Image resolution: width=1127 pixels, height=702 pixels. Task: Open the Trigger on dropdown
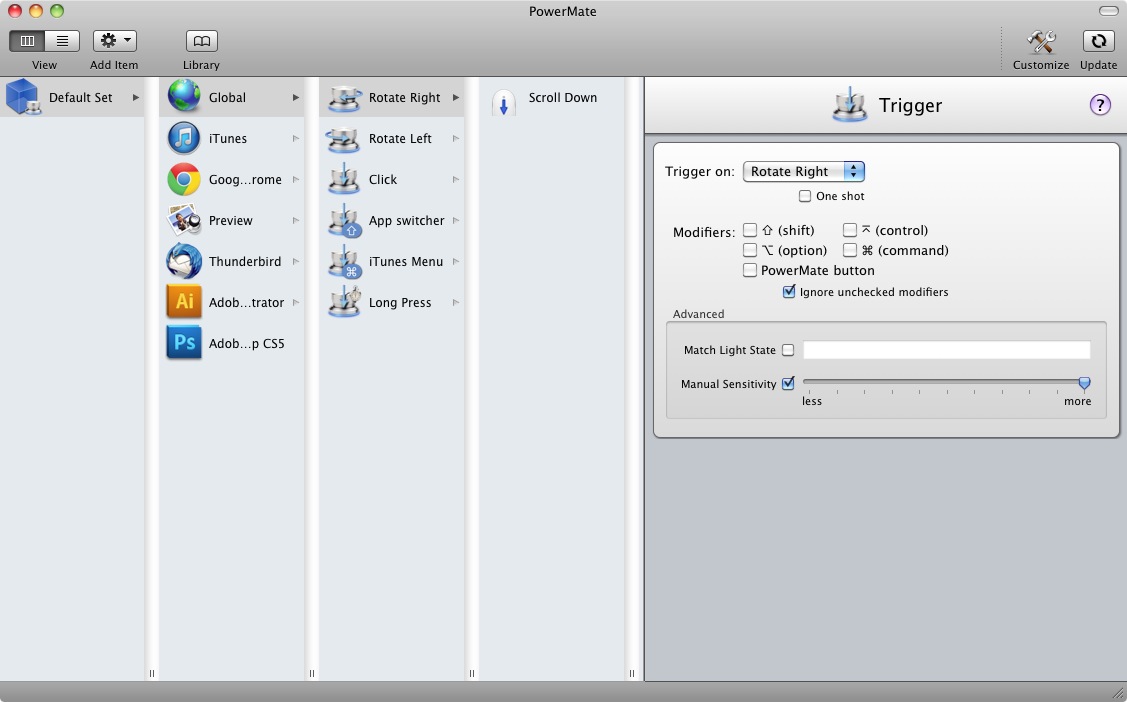(804, 171)
